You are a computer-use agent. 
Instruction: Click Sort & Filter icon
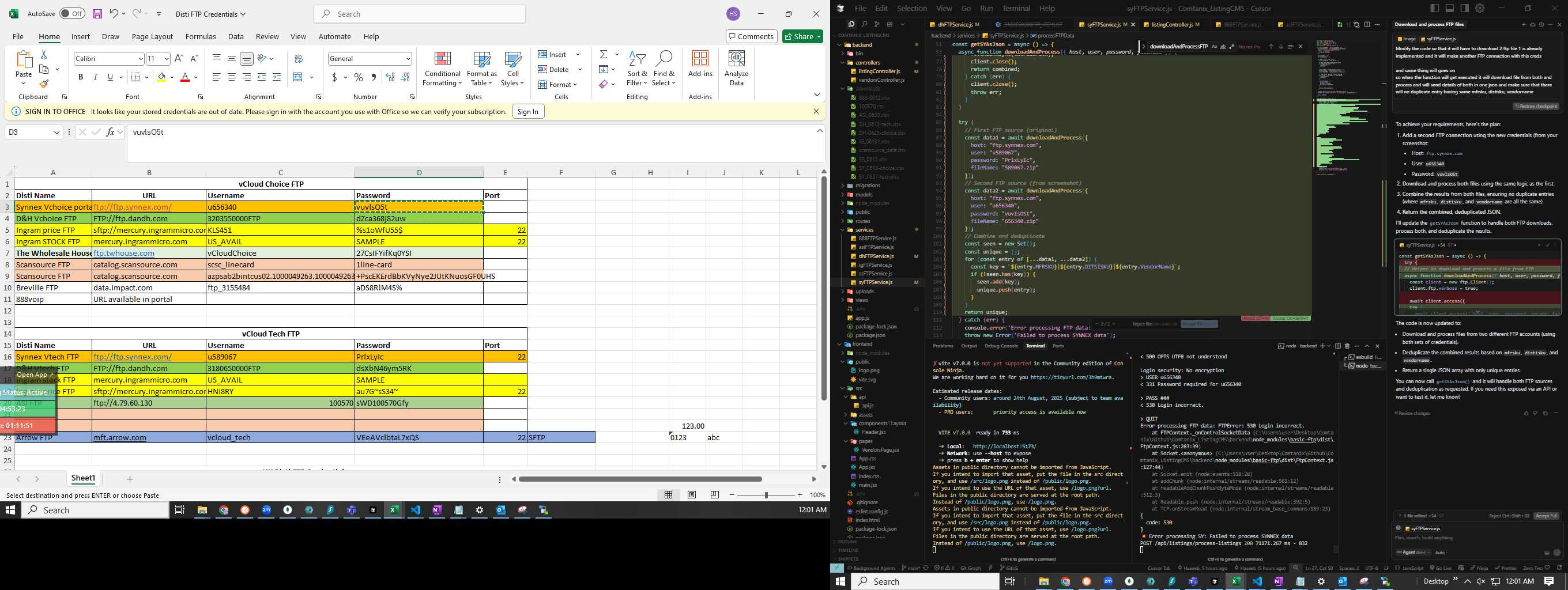click(x=636, y=68)
